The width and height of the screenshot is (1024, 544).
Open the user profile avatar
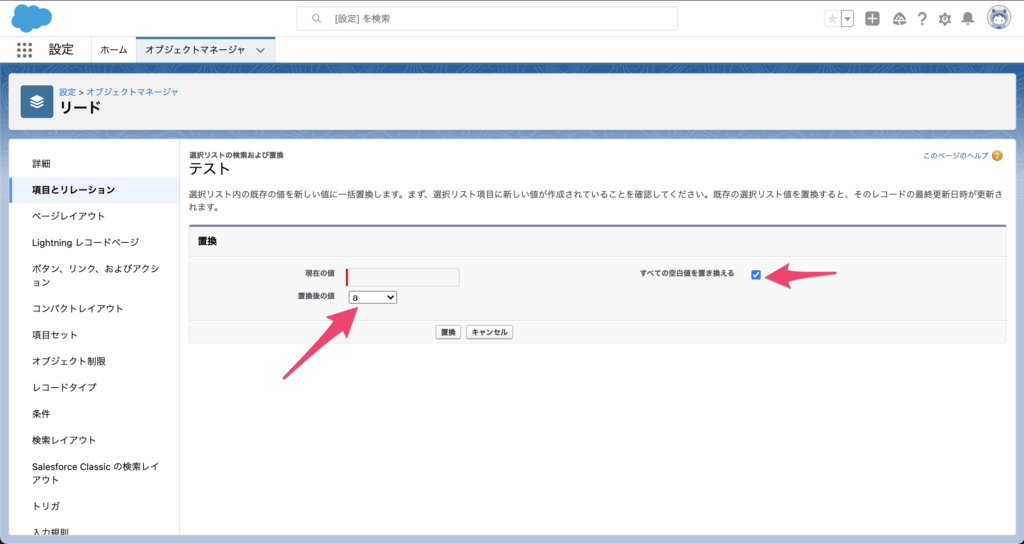click(x=999, y=18)
